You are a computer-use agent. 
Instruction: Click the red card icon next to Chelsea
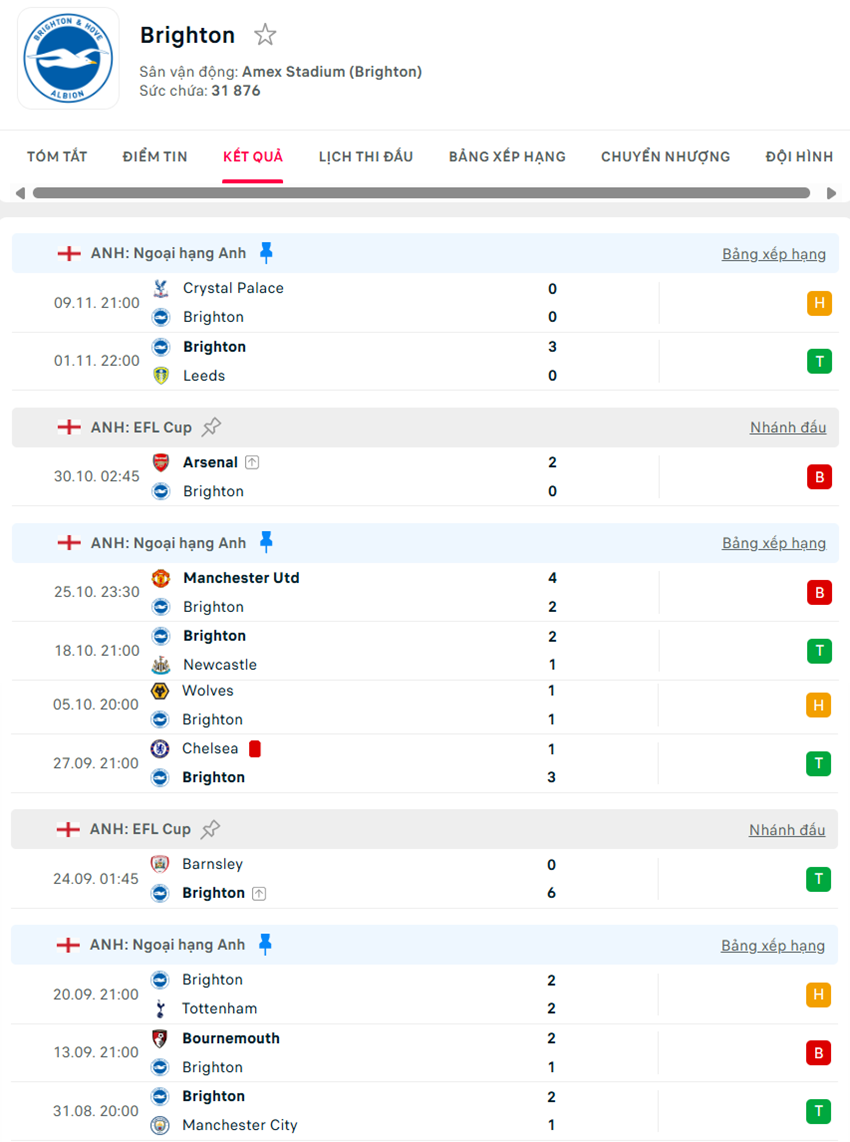pos(254,747)
